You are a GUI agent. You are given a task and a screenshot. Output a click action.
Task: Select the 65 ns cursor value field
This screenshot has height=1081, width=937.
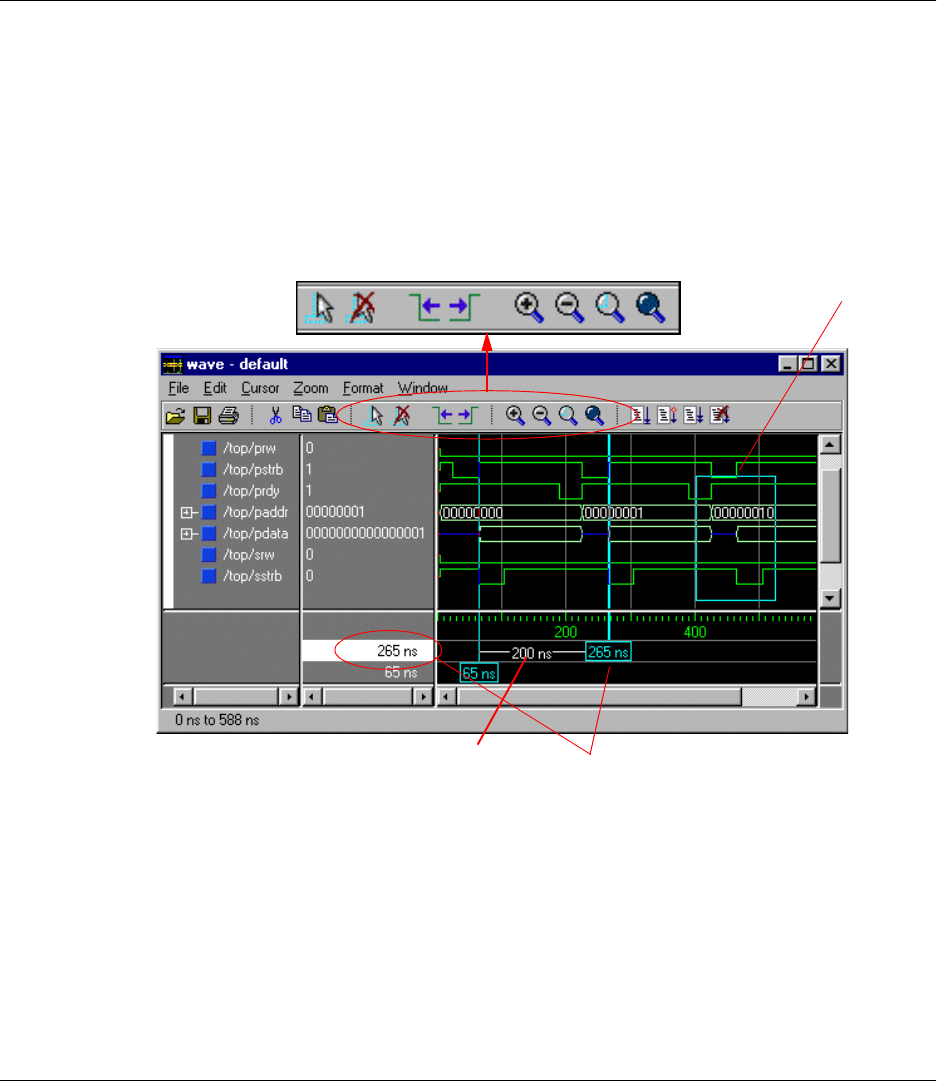[x=369, y=672]
